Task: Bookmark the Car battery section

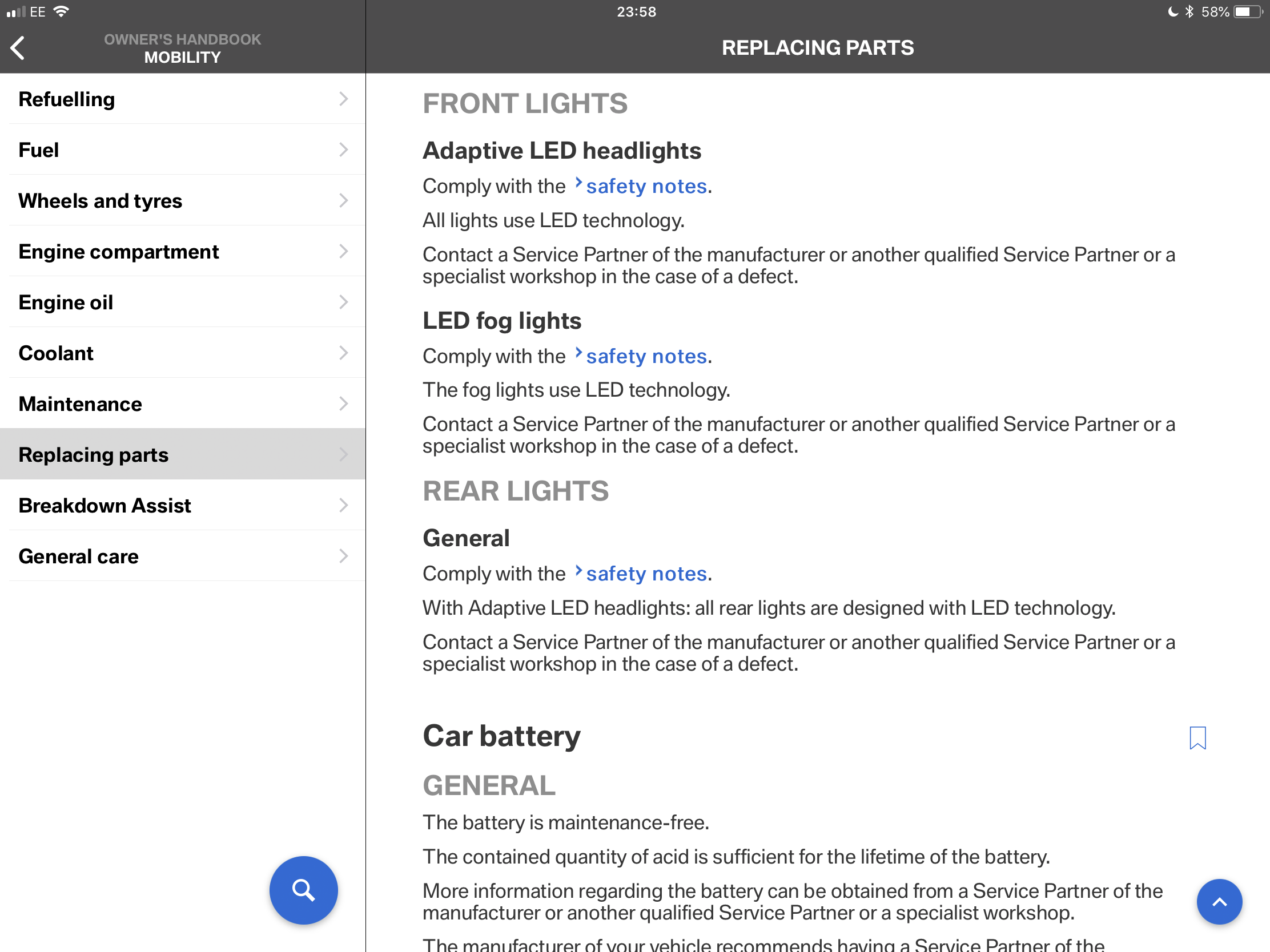Action: pos(1197,737)
